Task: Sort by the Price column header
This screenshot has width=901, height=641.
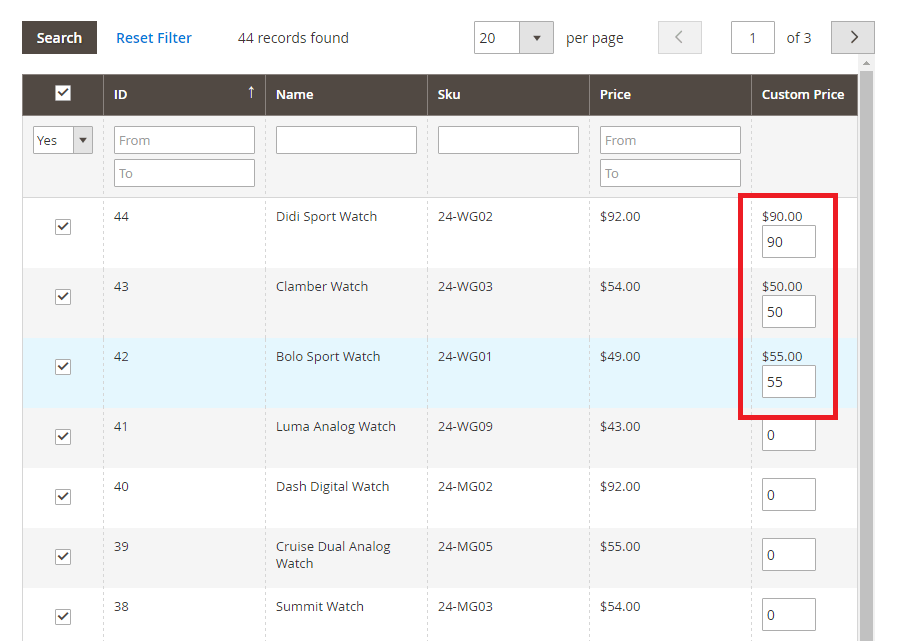Action: pyautogui.click(x=615, y=95)
